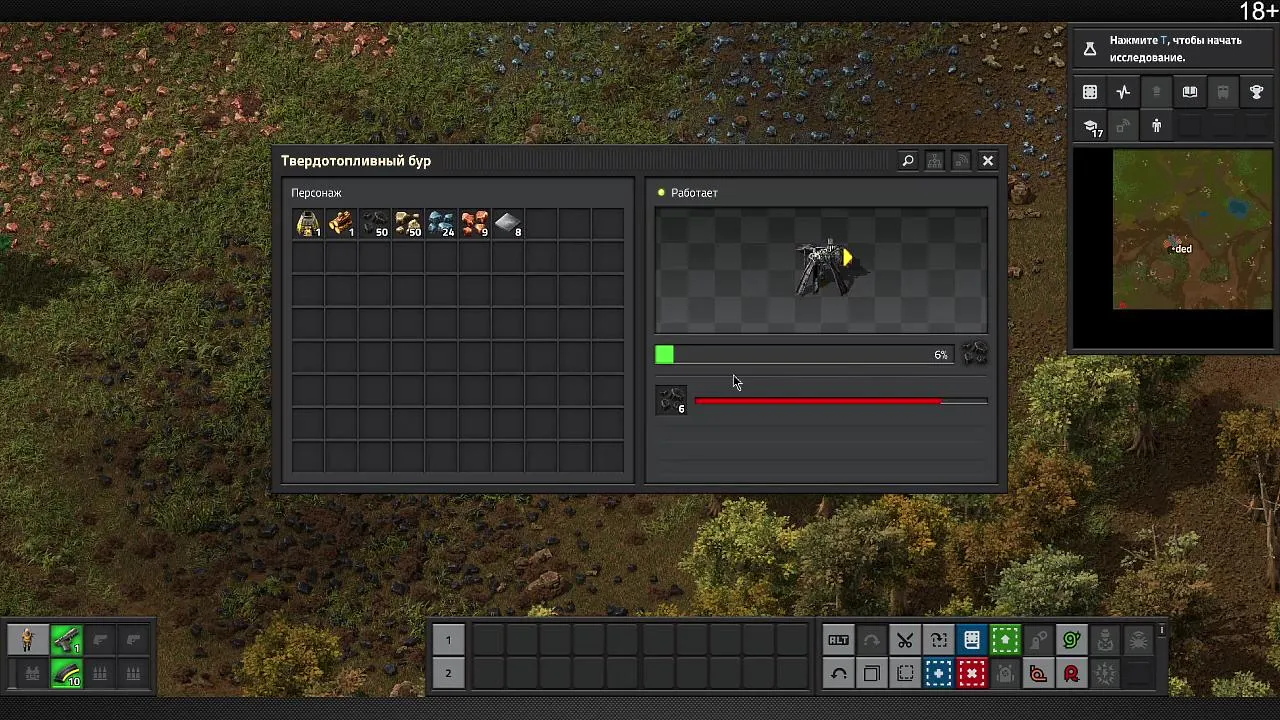Click the research prompt with flask icon
The width and height of the screenshot is (1280, 720).
(1172, 48)
